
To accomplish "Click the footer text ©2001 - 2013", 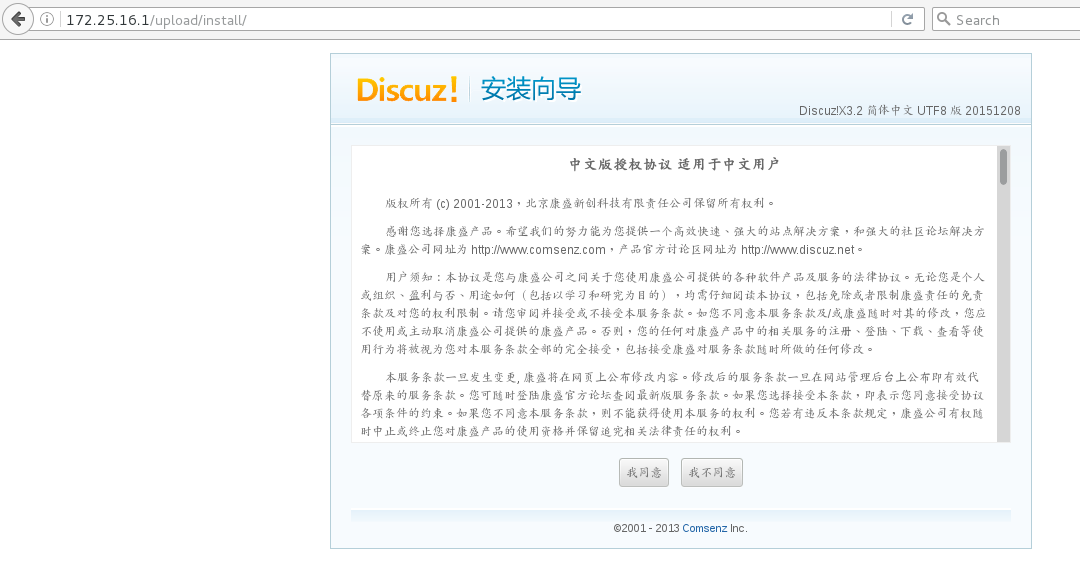I will point(646,528).
